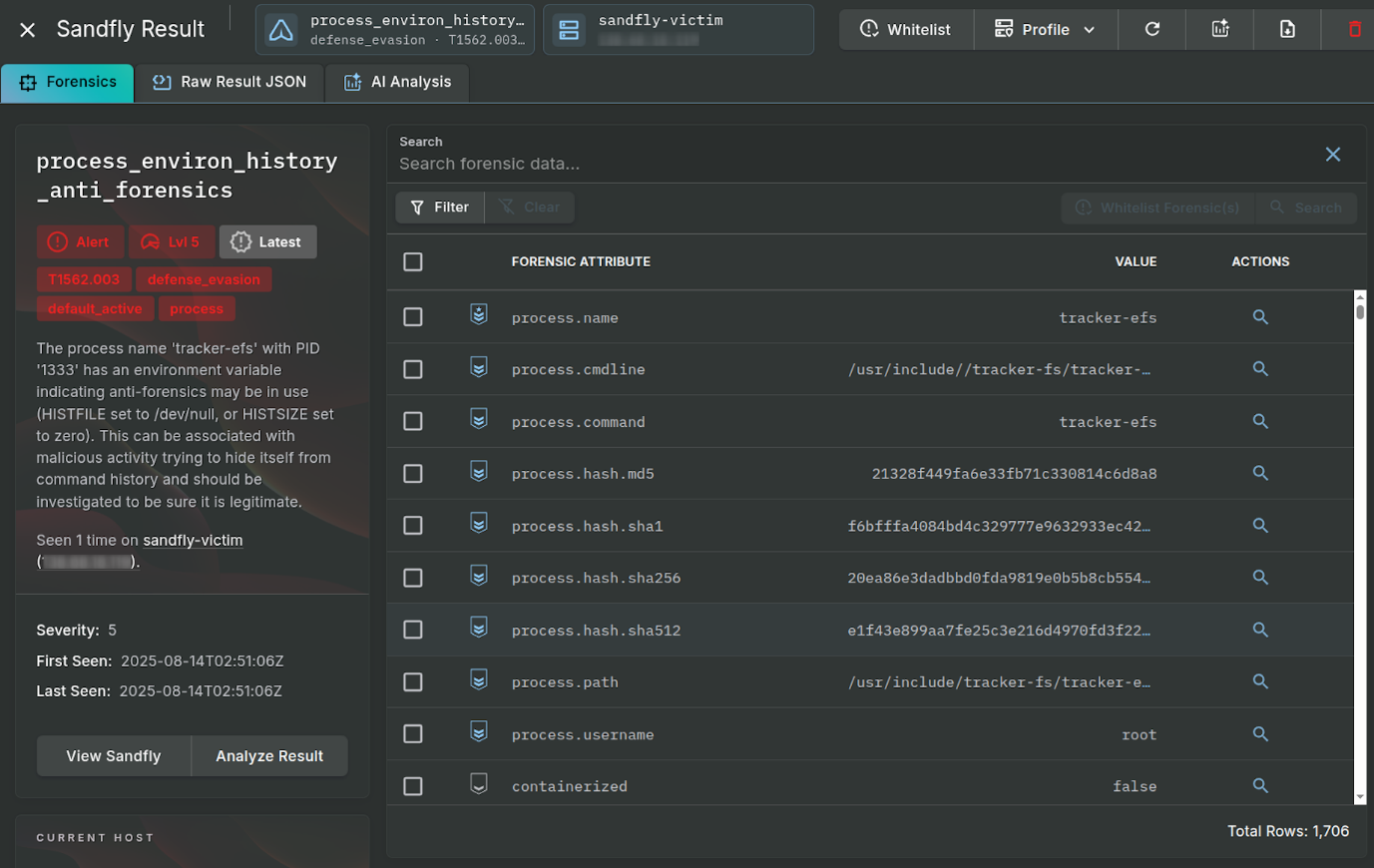Check the process.hash.md5 row checkbox
Viewport: 1374px width, 868px height.
tap(413, 473)
